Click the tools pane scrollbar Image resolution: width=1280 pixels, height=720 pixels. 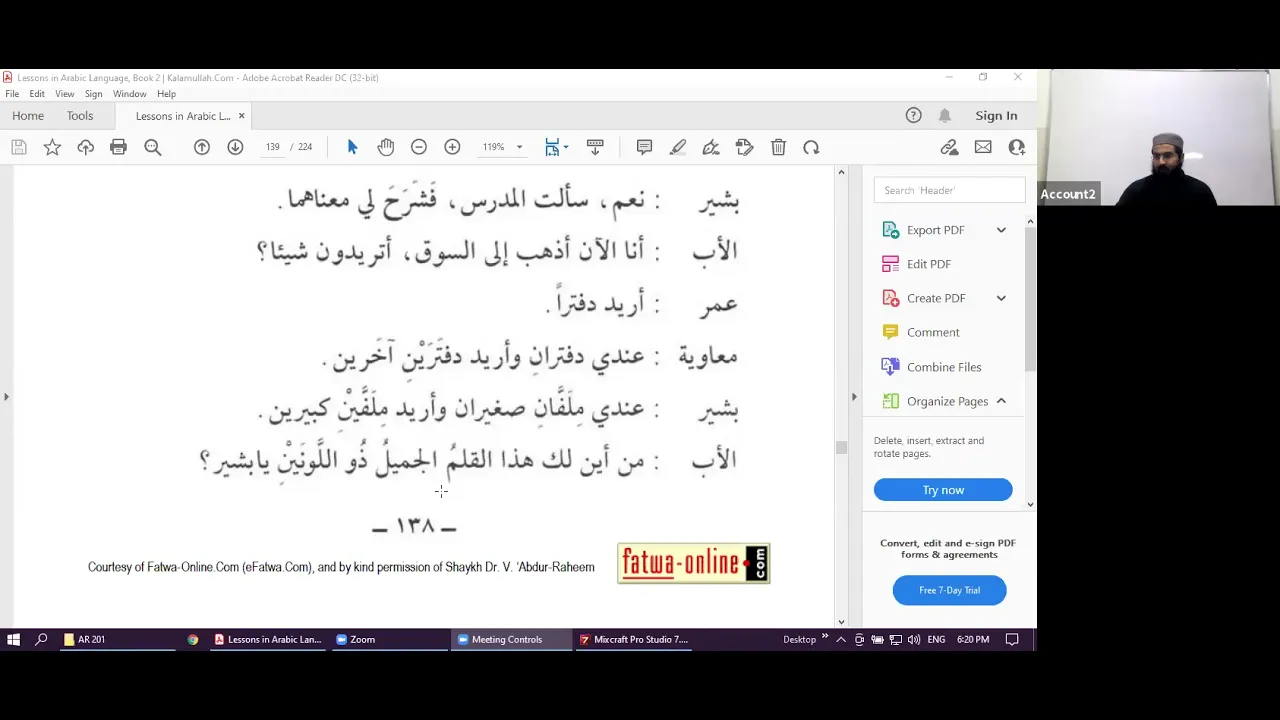[1030, 300]
